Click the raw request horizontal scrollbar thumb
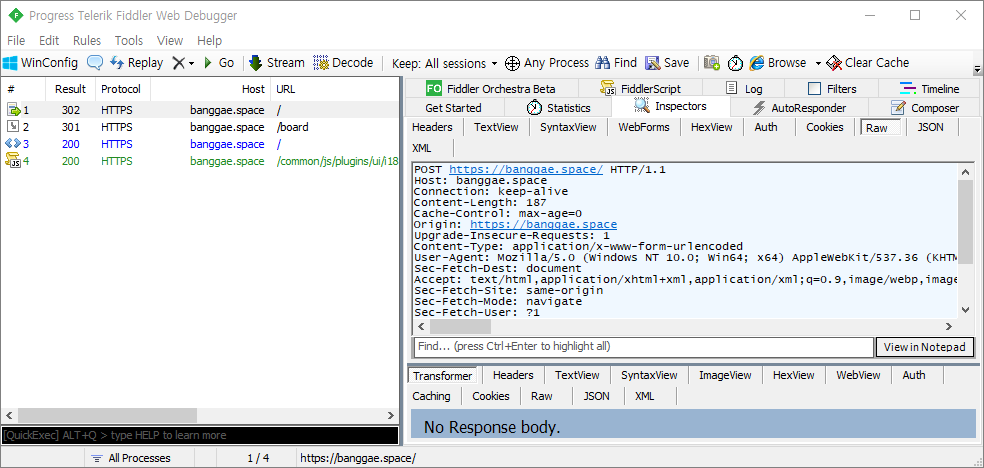Viewport: 984px width, 468px height. click(460, 326)
